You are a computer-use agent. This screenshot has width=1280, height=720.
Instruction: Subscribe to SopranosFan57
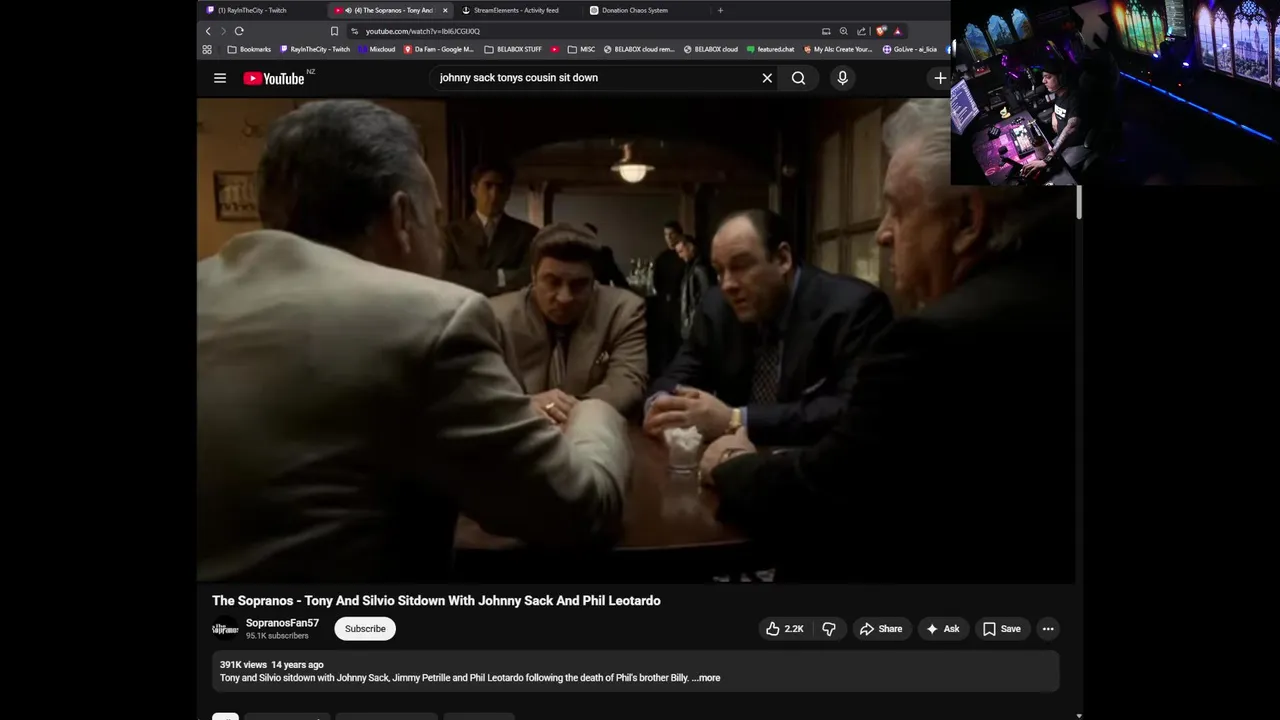coord(365,629)
